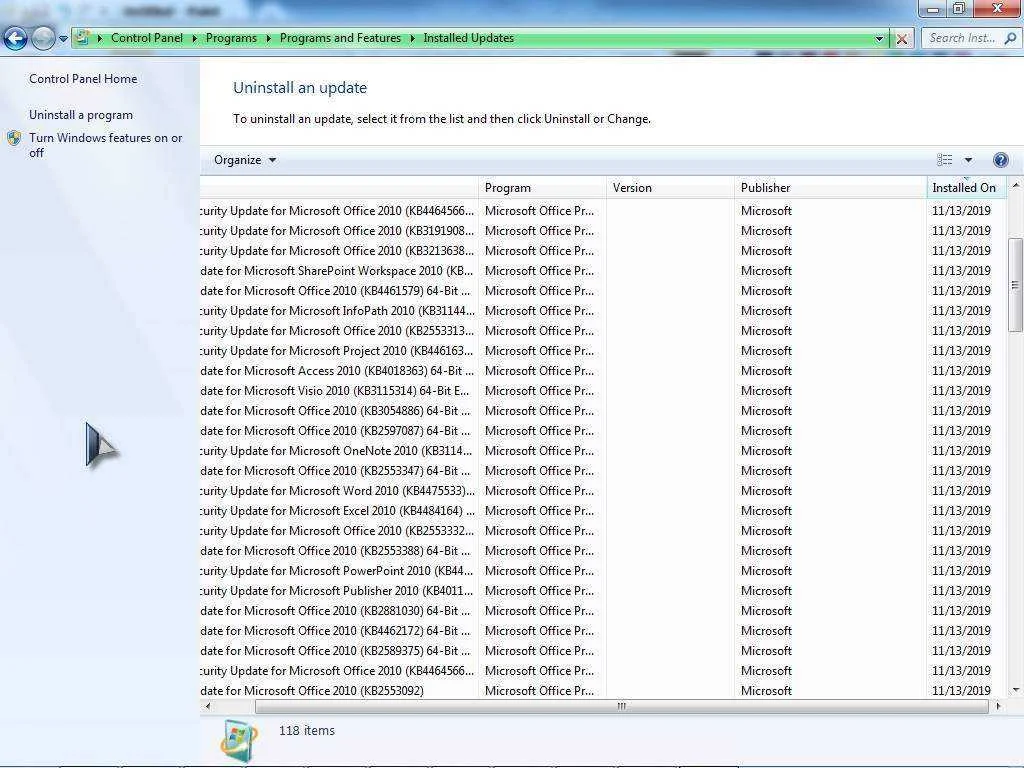The height and width of the screenshot is (768, 1024).
Task: Click the shield icon beside Windows features
Action: point(14,138)
